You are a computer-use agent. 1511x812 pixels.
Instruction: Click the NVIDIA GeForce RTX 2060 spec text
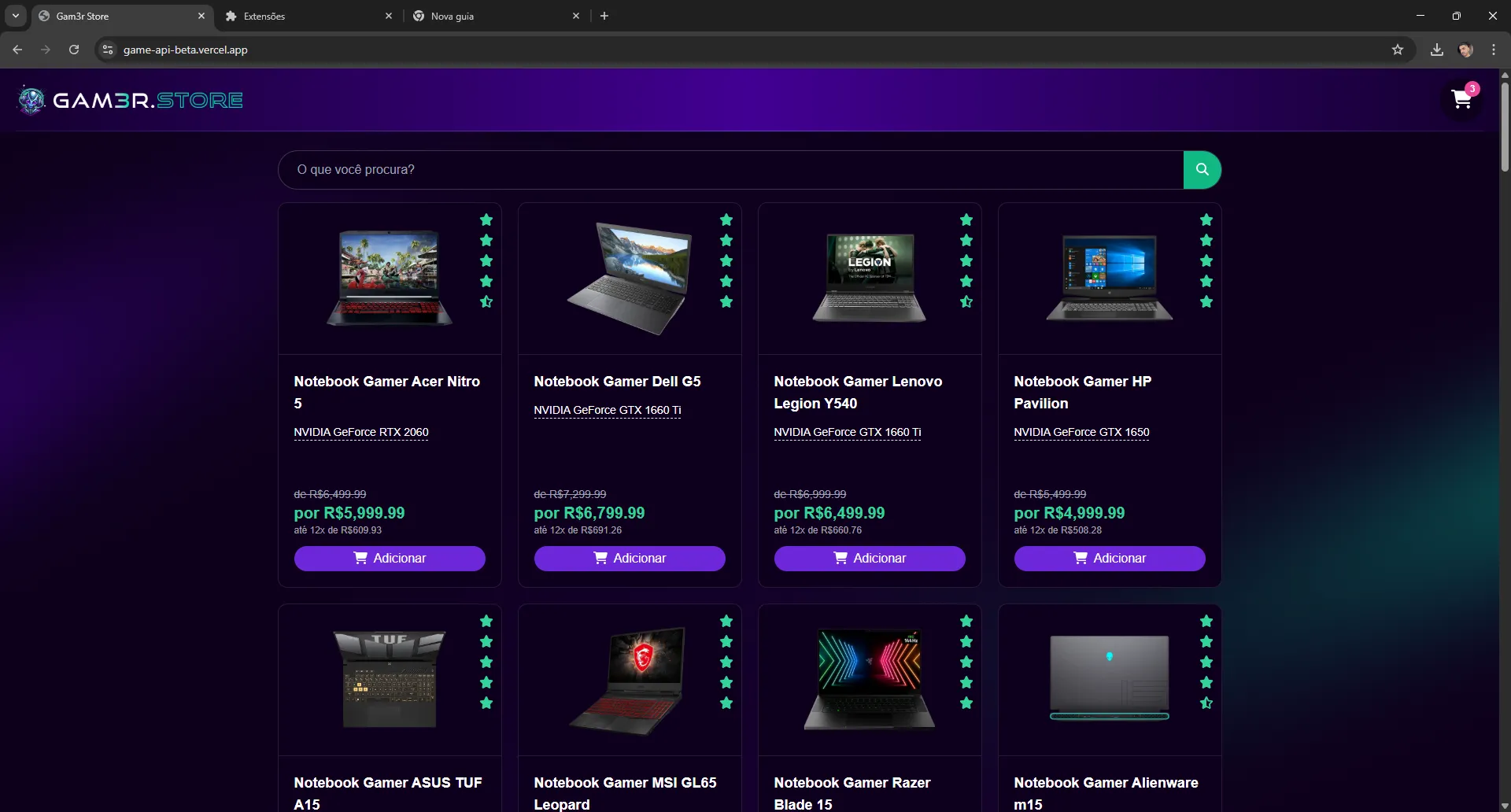coord(361,432)
